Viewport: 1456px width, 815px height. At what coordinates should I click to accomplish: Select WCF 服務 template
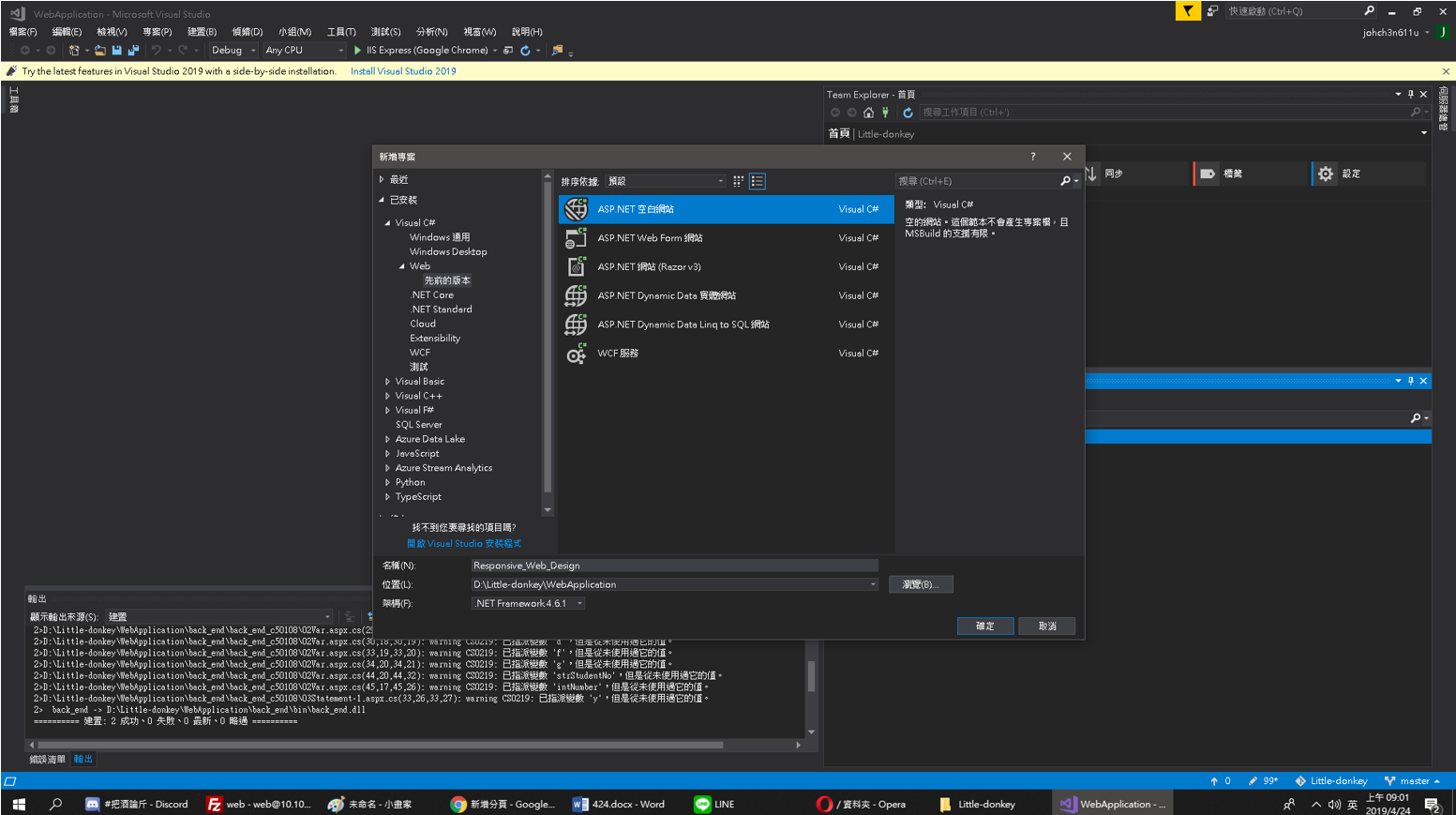(727, 354)
